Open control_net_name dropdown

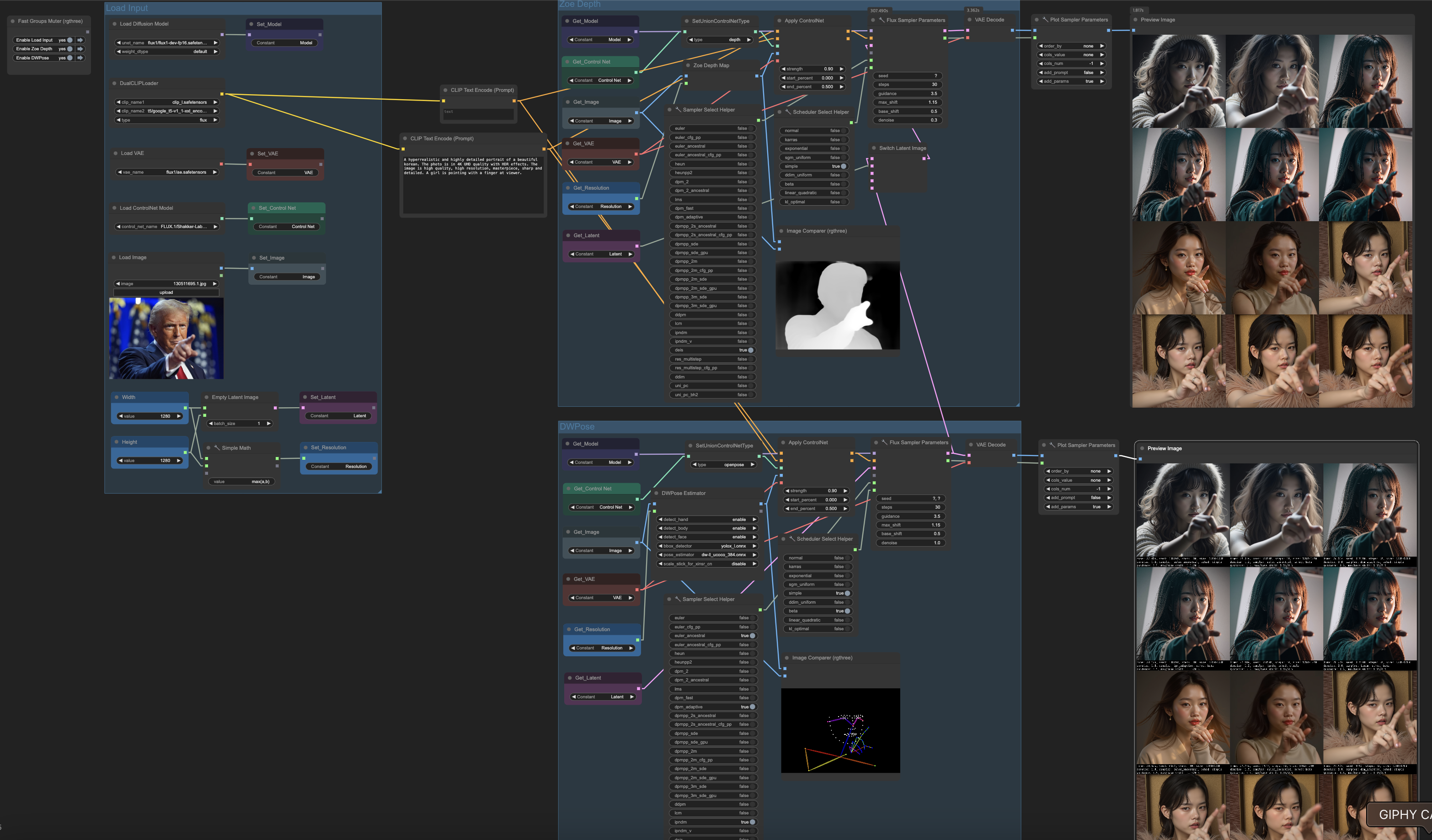[x=166, y=227]
